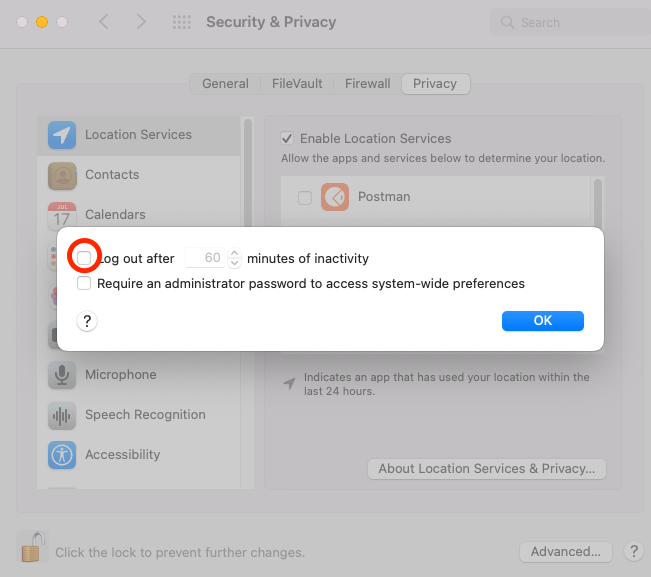Adjust the inactivity minutes stepper arrows

point(234,258)
